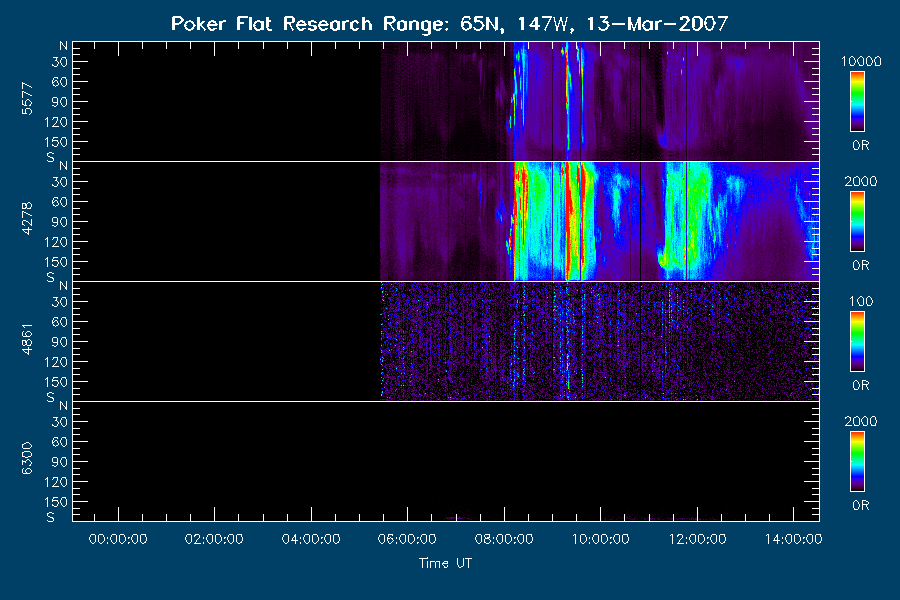Click the 90 tick label on 5577 axis
Image resolution: width=900 pixels, height=600 pixels.
point(60,102)
